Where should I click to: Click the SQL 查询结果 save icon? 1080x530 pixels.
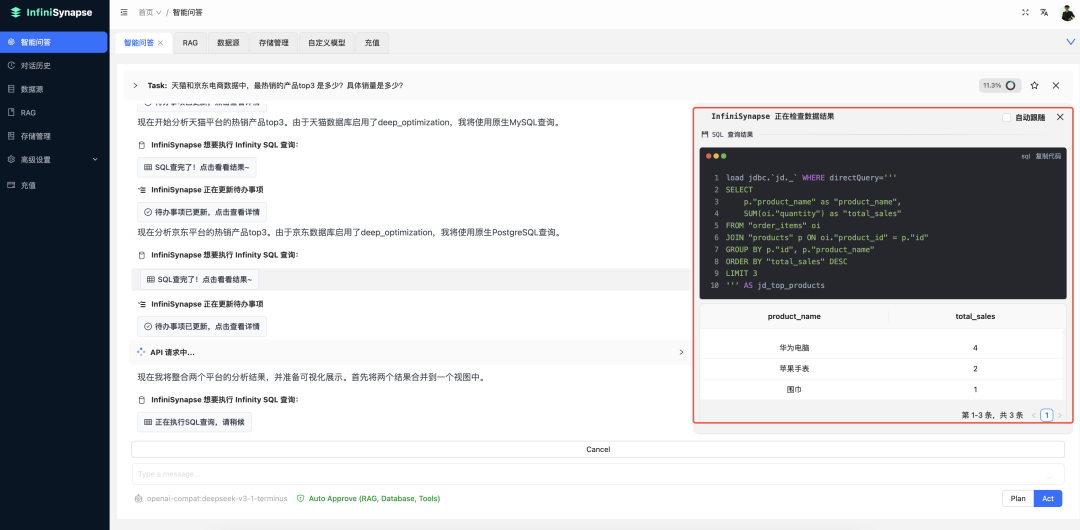[x=705, y=134]
